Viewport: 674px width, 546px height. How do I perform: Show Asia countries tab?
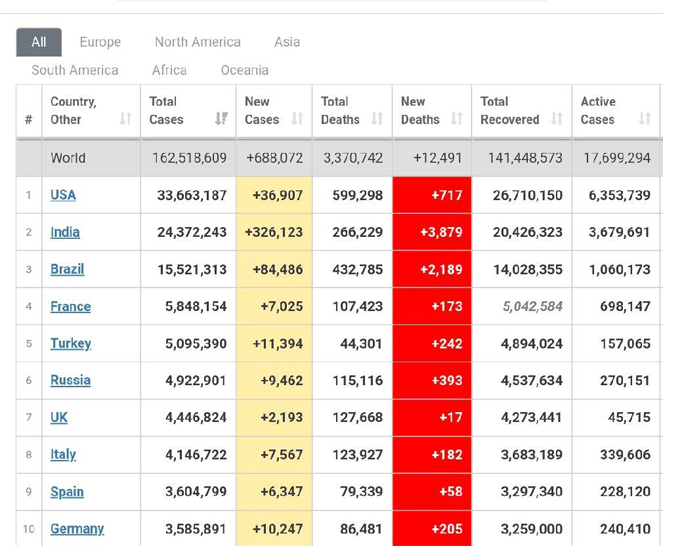287,42
